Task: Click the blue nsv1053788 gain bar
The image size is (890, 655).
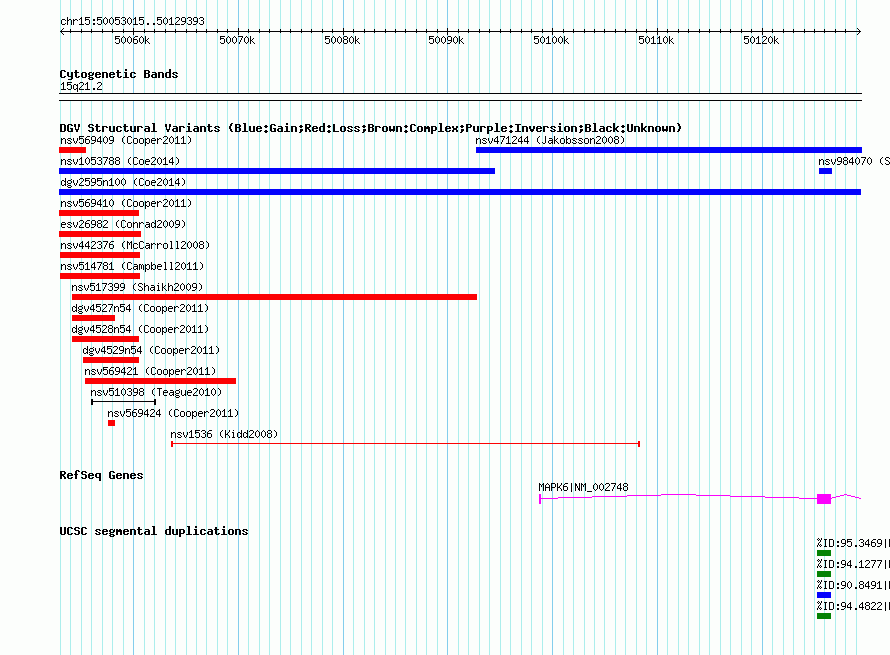Action: (277, 171)
